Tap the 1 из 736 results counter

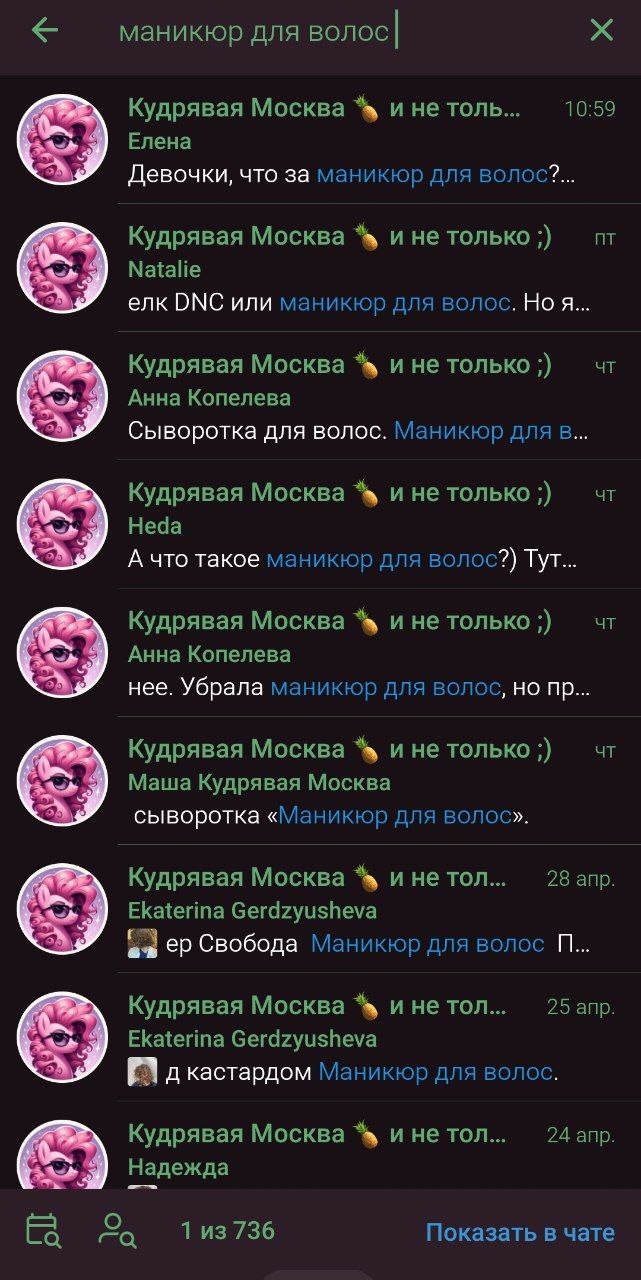pos(228,1231)
